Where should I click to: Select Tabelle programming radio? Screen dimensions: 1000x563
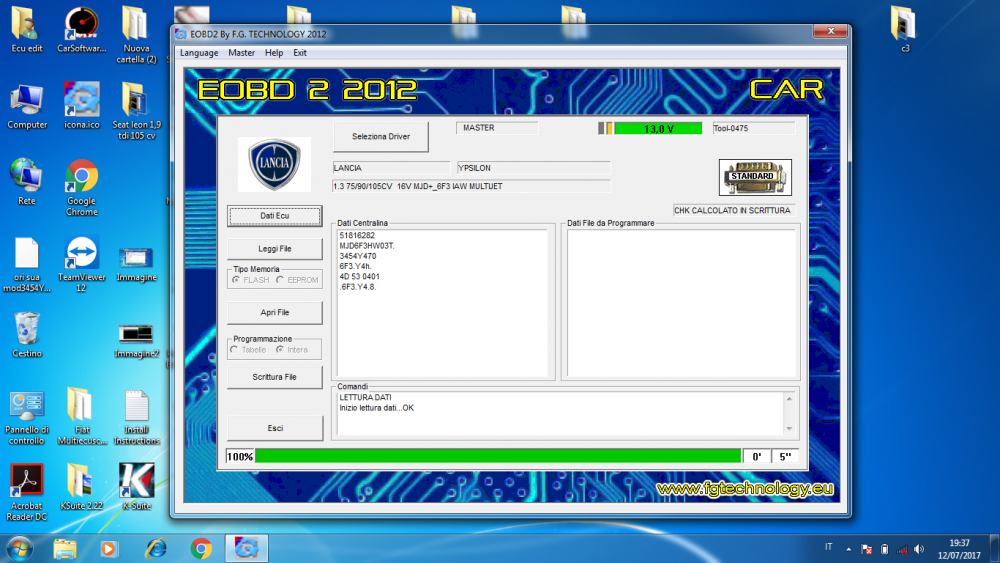pos(234,349)
